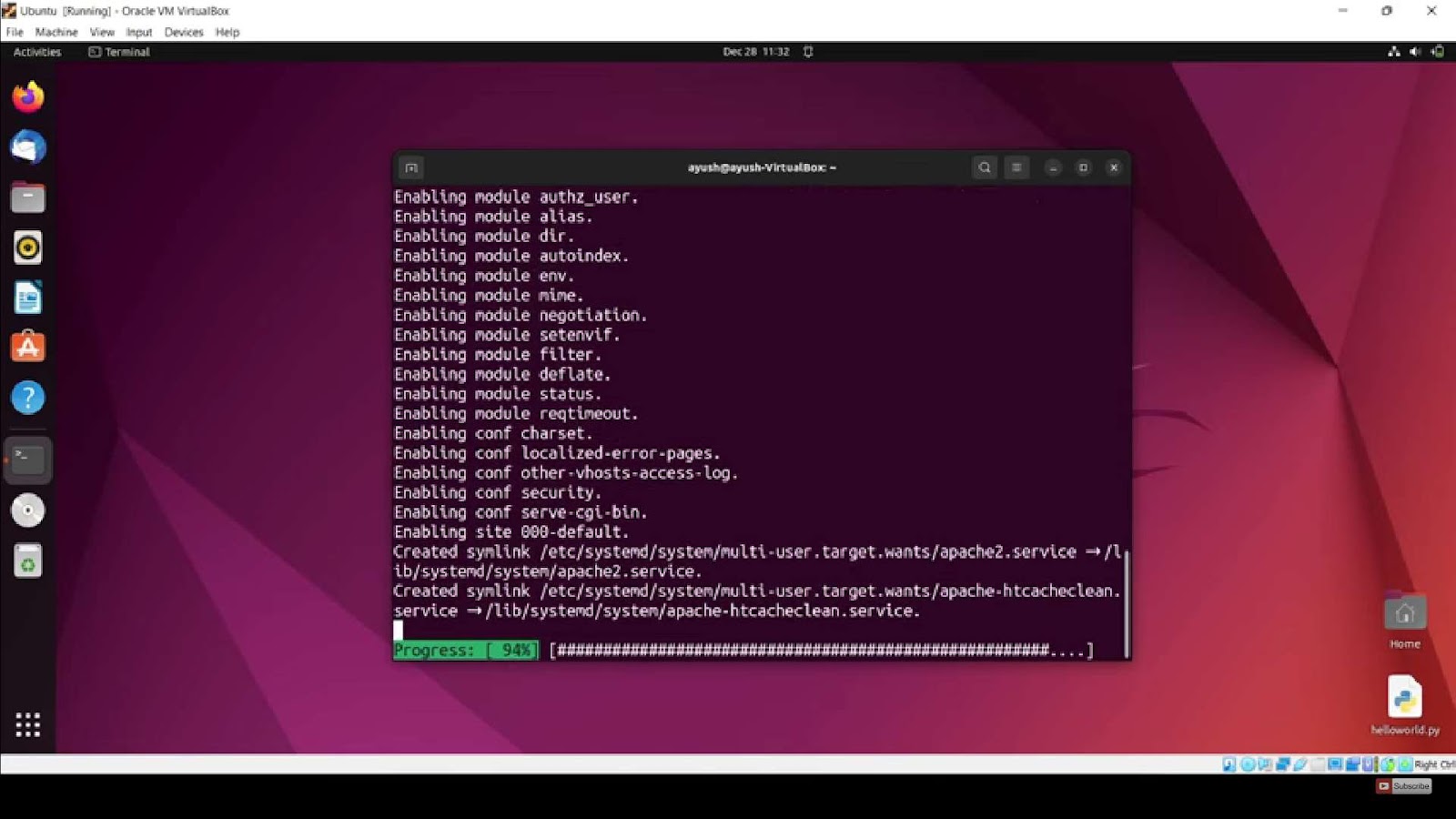Open the VirtualBox View menu
1456x819 pixels.
(102, 32)
